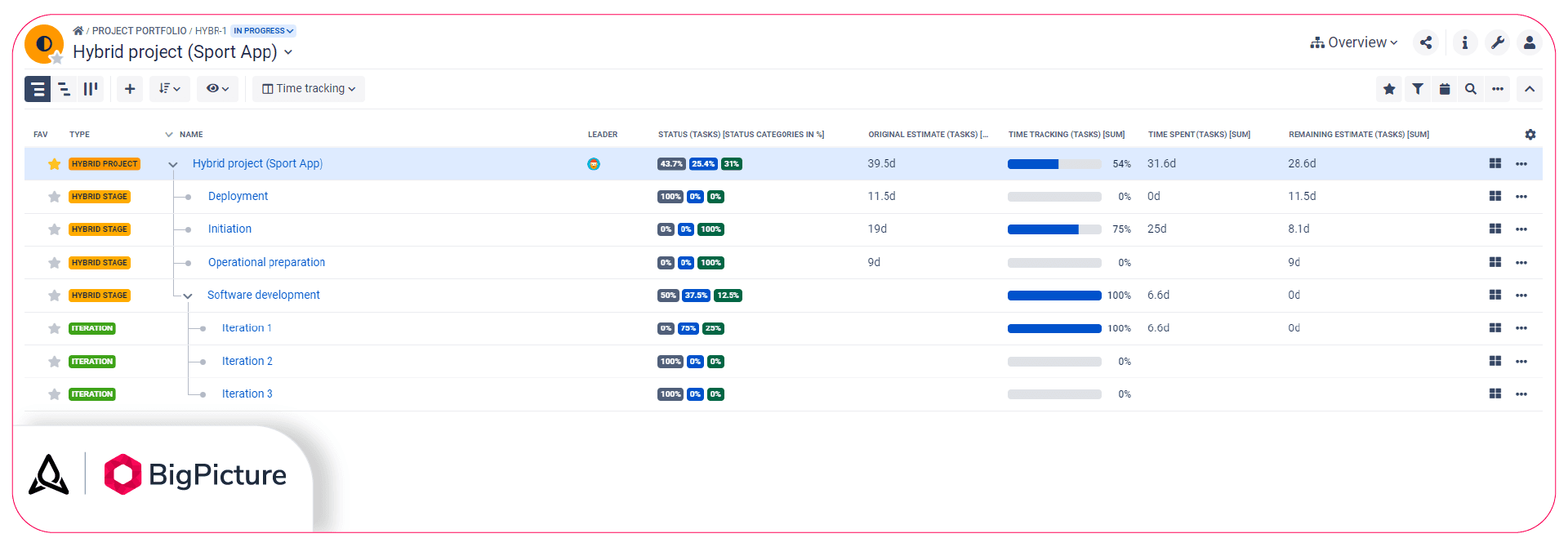Screen dimensions: 1568x547
Task: Click the share icon in header
Action: click(x=1426, y=42)
